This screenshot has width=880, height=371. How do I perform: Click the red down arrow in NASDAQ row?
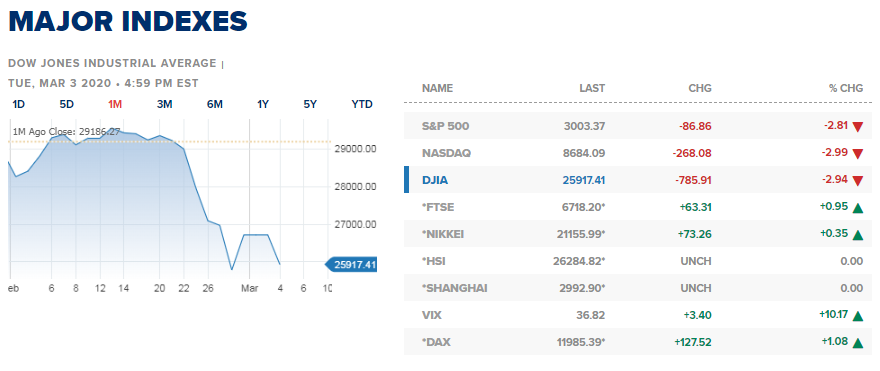(857, 154)
